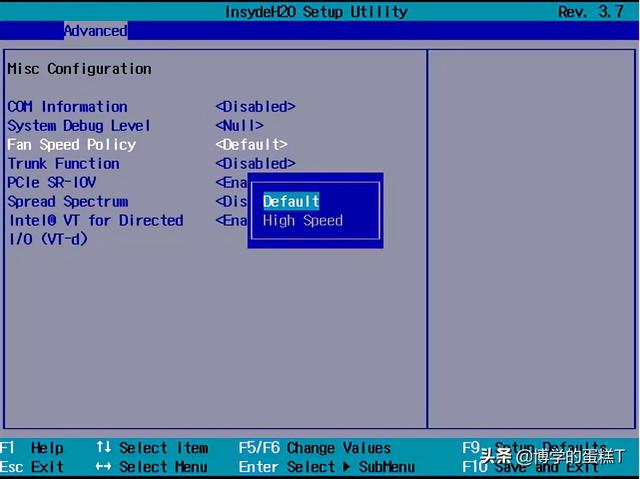Viewport: 640px width, 479px height.
Task: Click the F5/F6 Change Values hint
Action: 314,448
